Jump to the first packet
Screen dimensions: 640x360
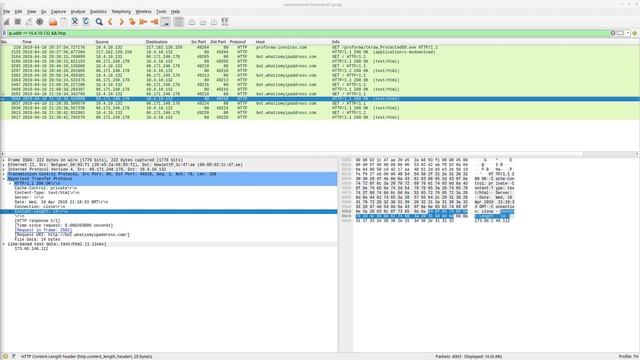coord(143,22)
